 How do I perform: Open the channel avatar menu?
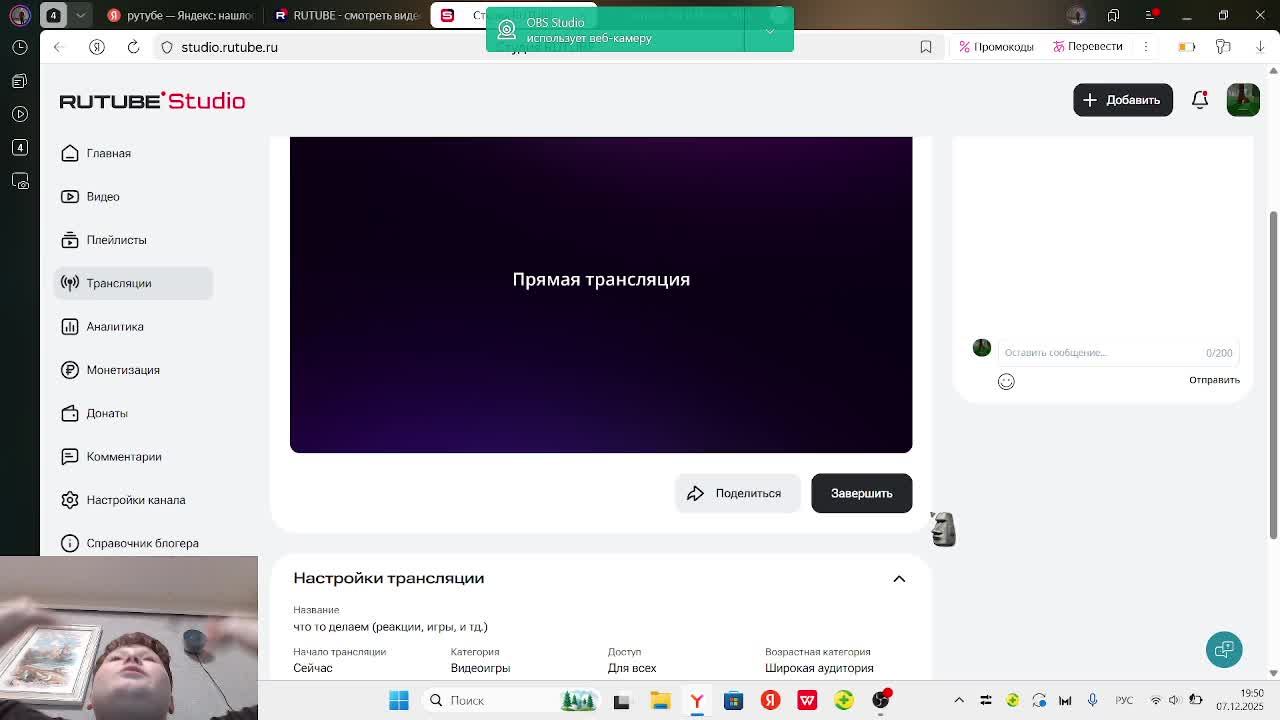coord(1243,100)
